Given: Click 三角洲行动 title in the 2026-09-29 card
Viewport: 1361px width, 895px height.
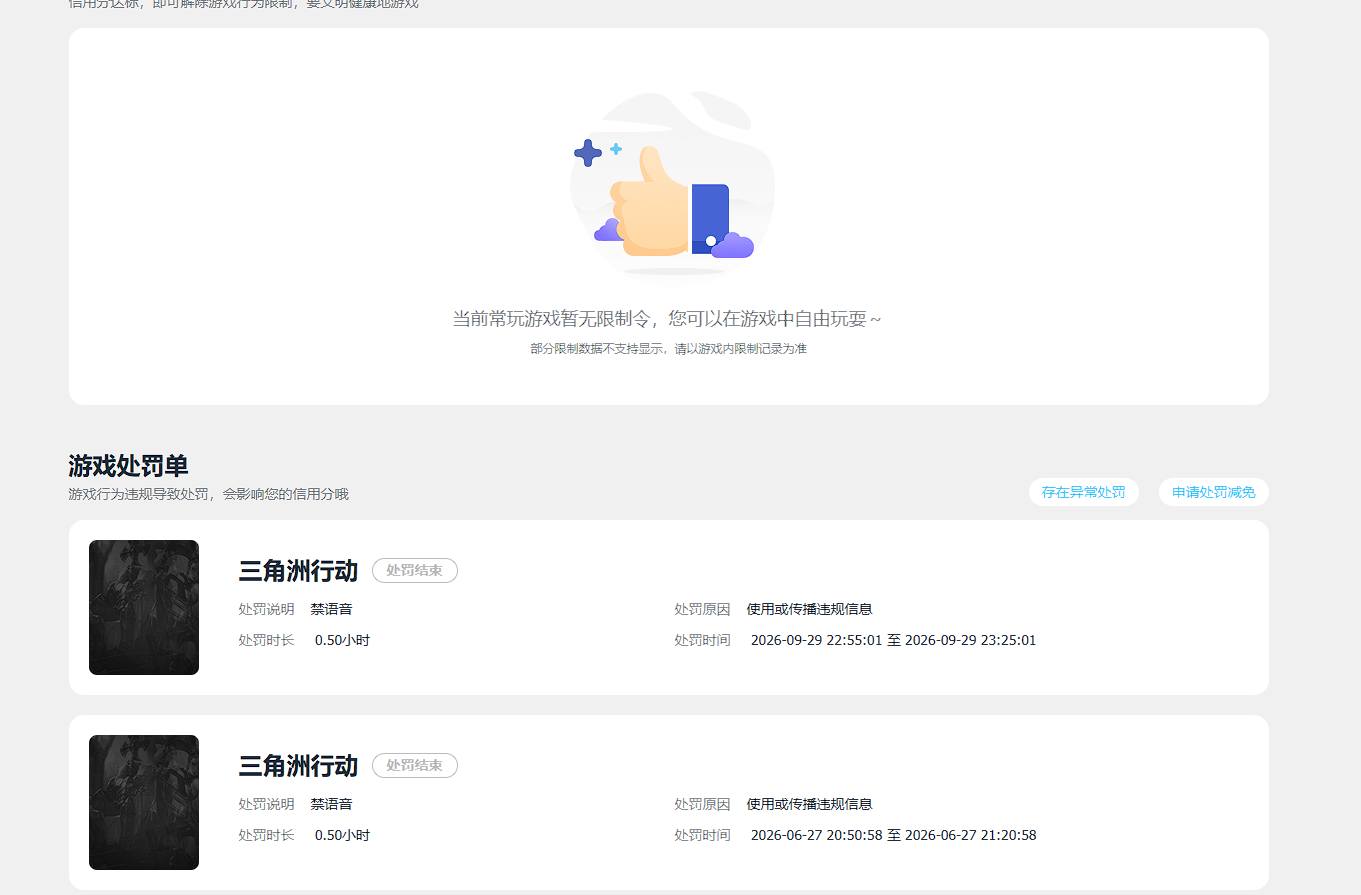Looking at the screenshot, I should (298, 571).
